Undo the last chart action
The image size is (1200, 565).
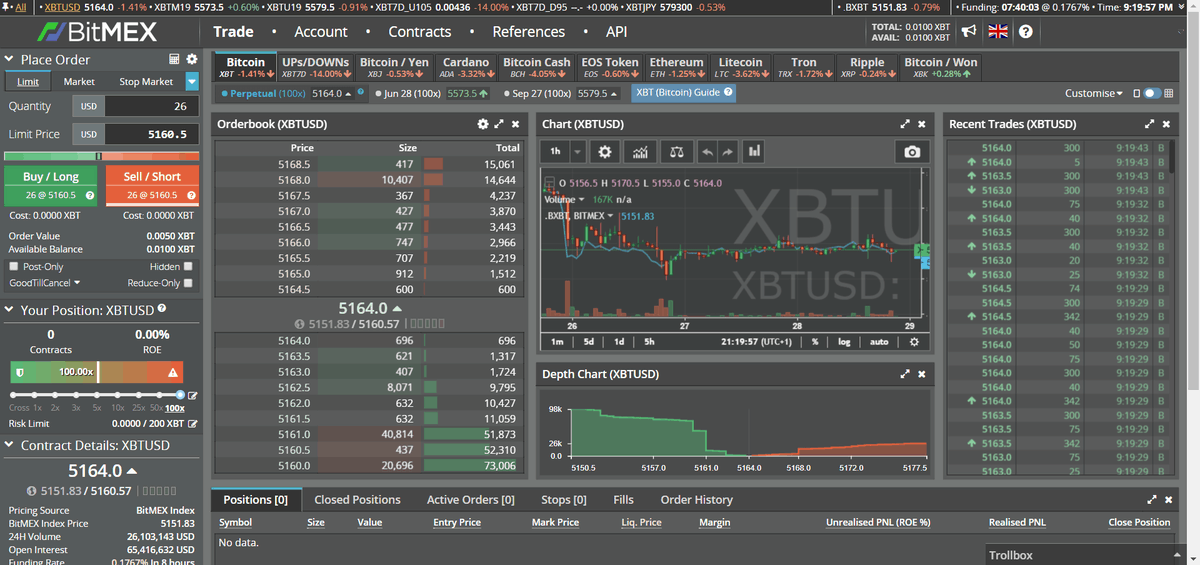(707, 152)
